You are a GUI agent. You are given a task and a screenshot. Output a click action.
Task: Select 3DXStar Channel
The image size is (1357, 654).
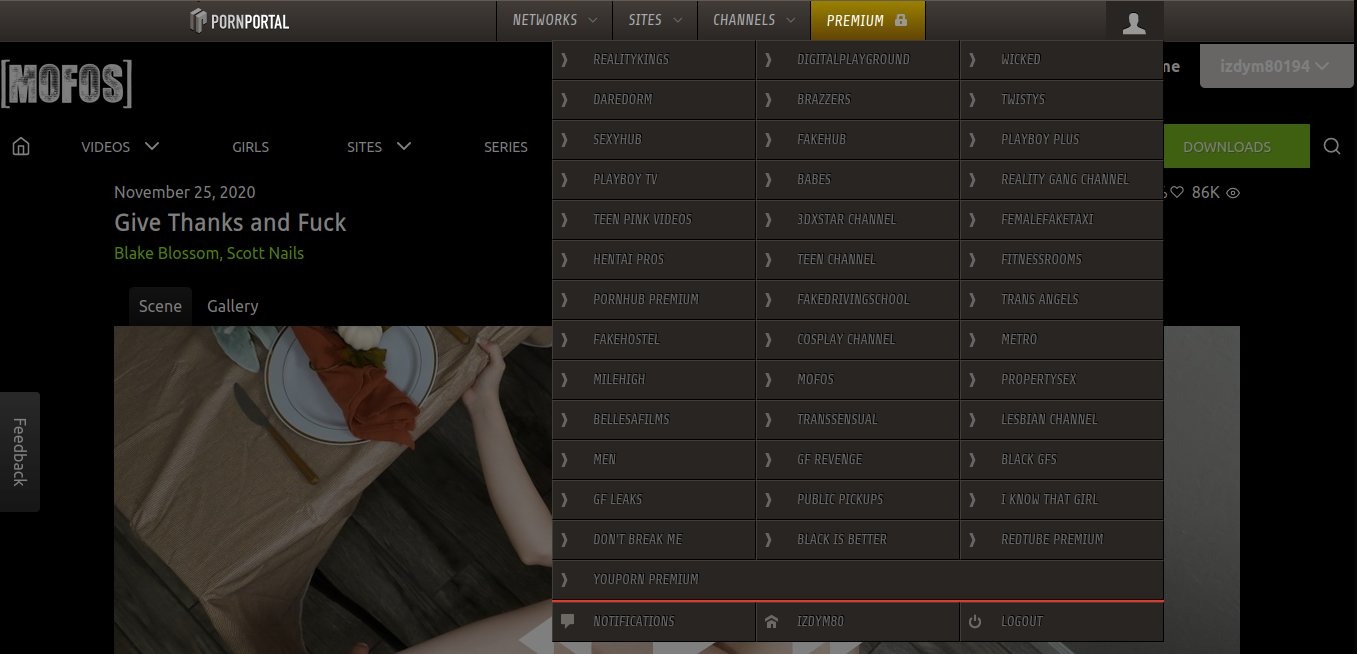pyautogui.click(x=858, y=219)
